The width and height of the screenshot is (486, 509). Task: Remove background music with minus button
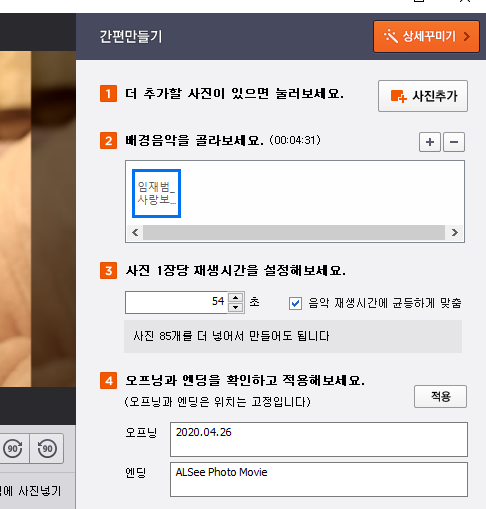click(454, 142)
